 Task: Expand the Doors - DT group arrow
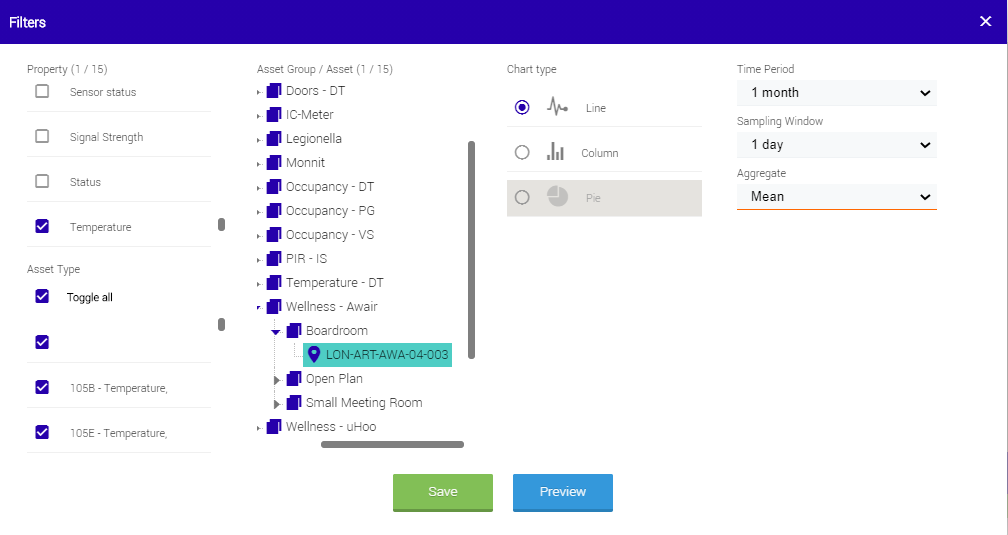[259, 93]
